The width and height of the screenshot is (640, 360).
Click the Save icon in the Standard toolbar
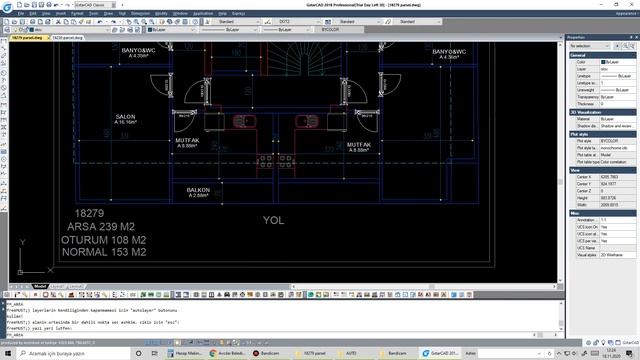pyautogui.click(x=22, y=22)
